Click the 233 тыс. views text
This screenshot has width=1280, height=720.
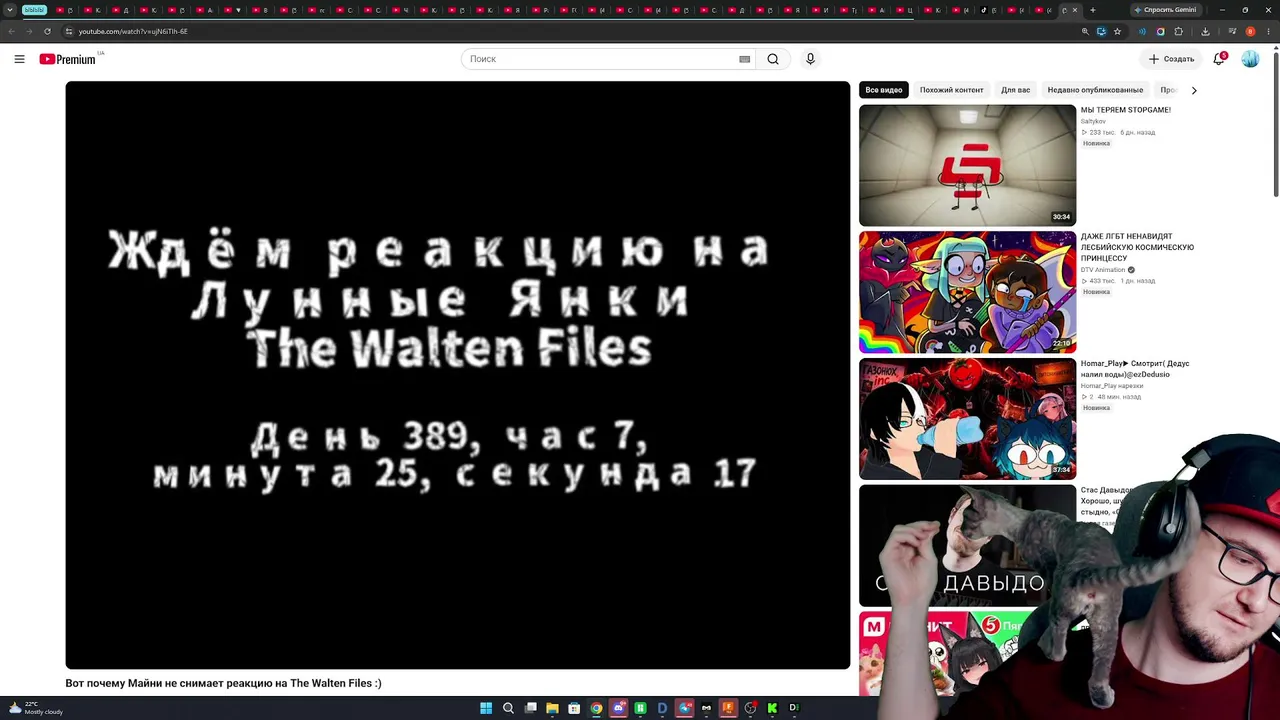point(1102,132)
